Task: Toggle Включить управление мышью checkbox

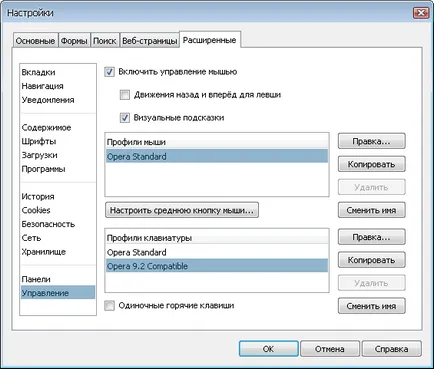Action: tap(109, 72)
